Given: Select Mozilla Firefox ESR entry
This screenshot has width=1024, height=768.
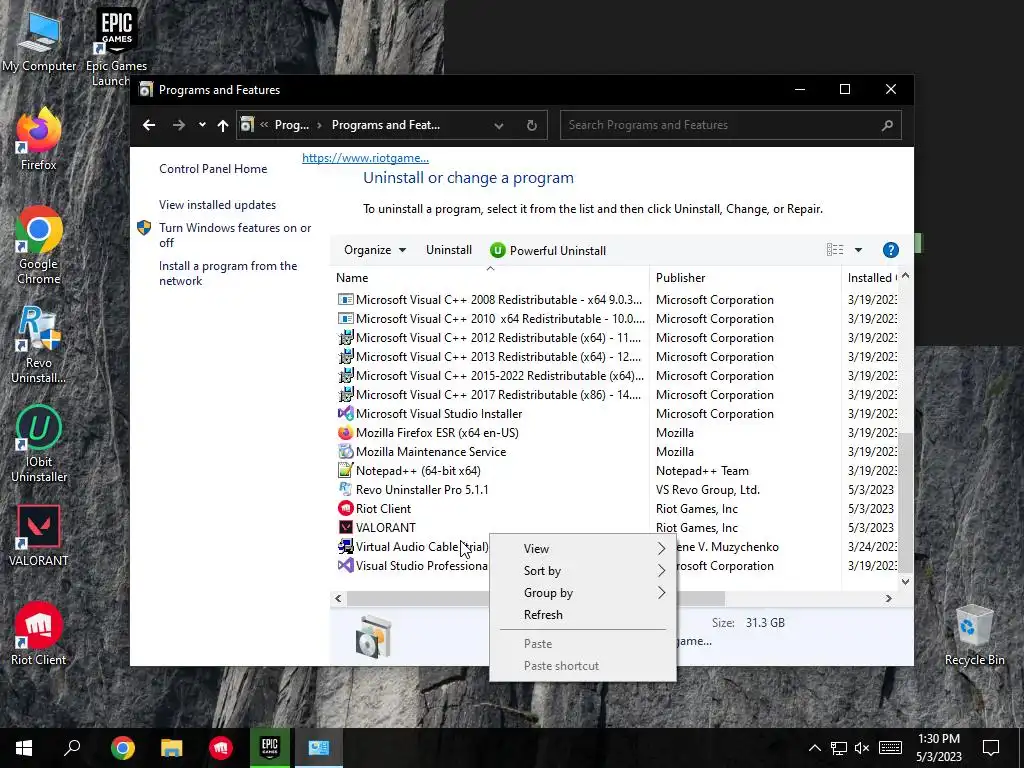Looking at the screenshot, I should (437, 432).
